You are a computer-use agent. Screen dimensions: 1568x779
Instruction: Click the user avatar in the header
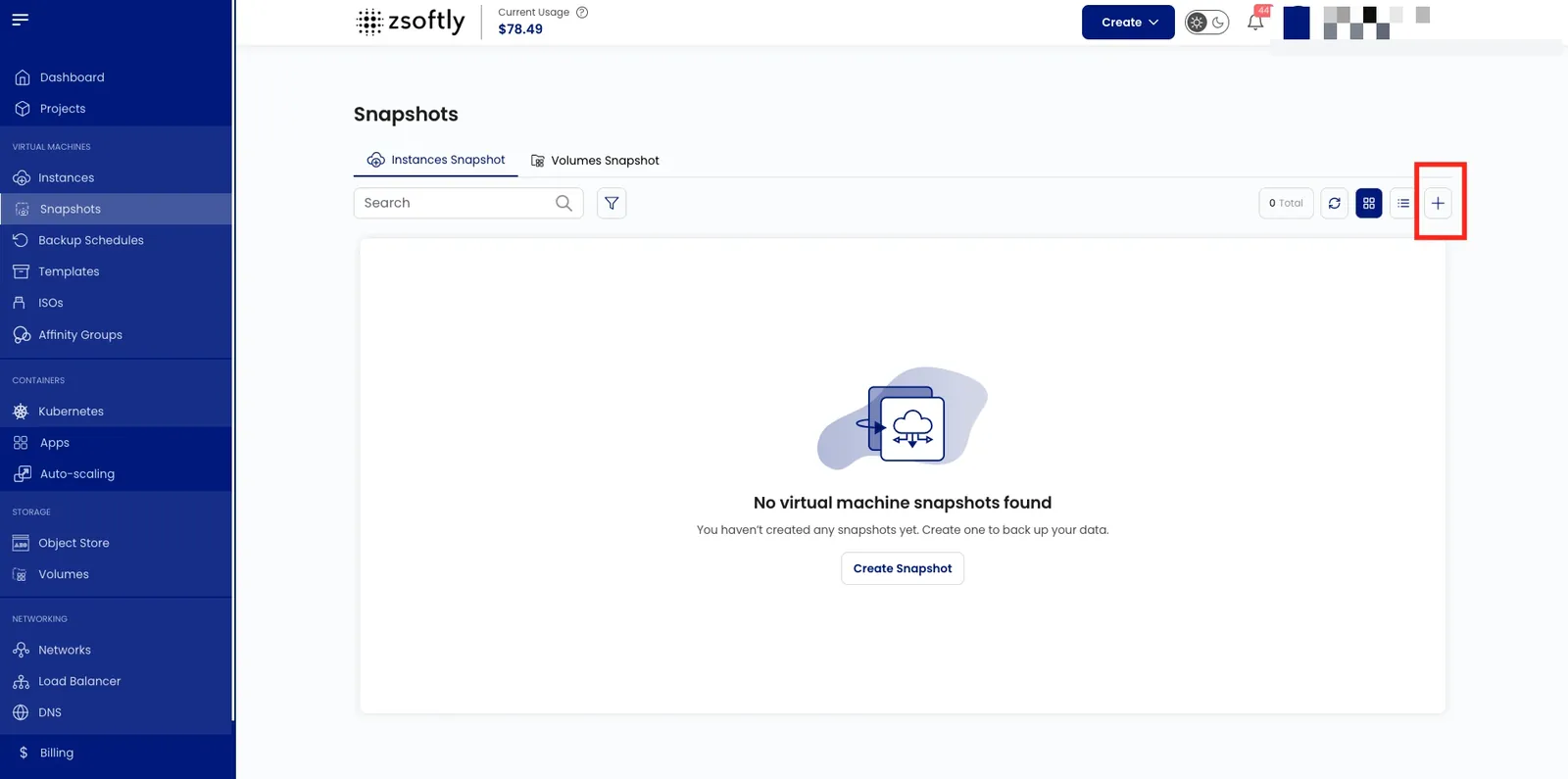click(x=1297, y=23)
